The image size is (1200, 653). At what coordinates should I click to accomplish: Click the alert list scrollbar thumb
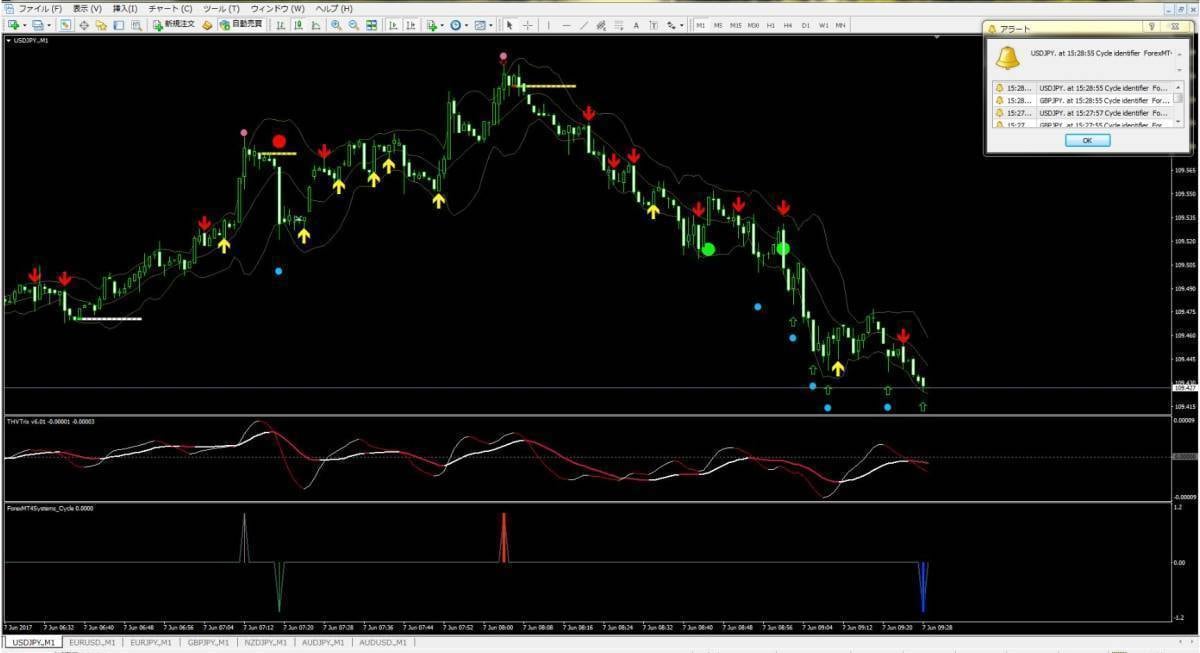[1178, 98]
